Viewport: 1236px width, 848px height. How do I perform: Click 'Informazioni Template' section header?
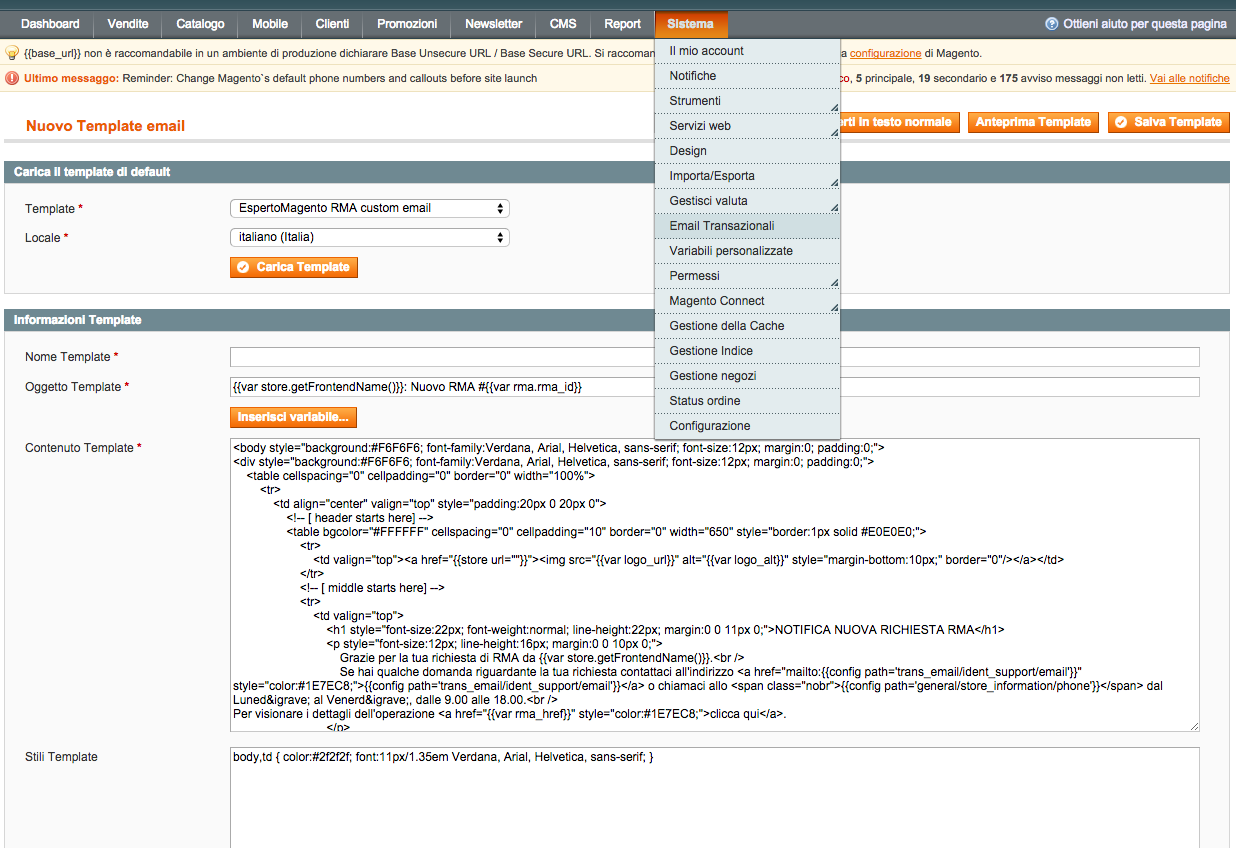(78, 320)
